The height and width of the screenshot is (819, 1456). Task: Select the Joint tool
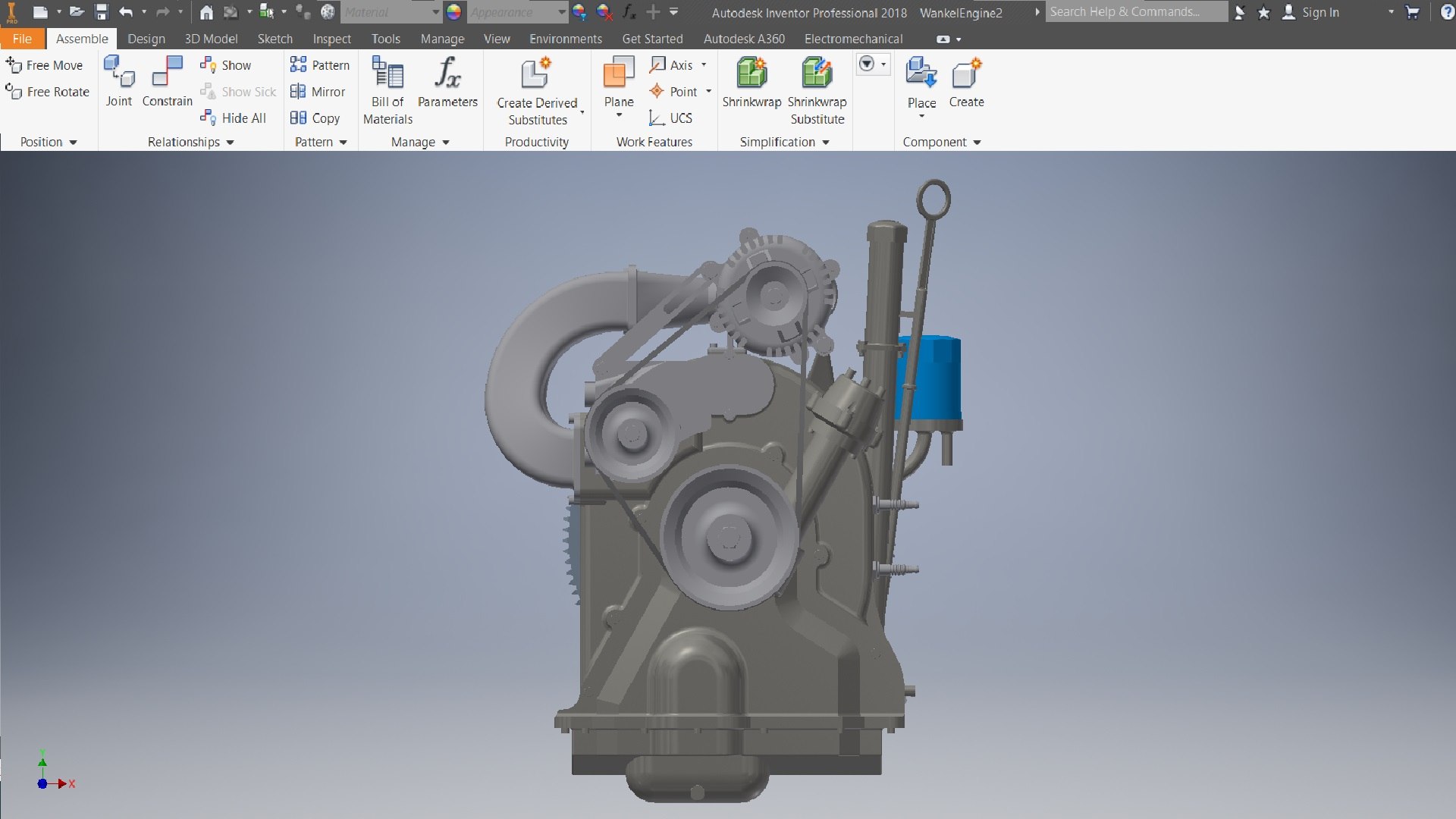119,82
